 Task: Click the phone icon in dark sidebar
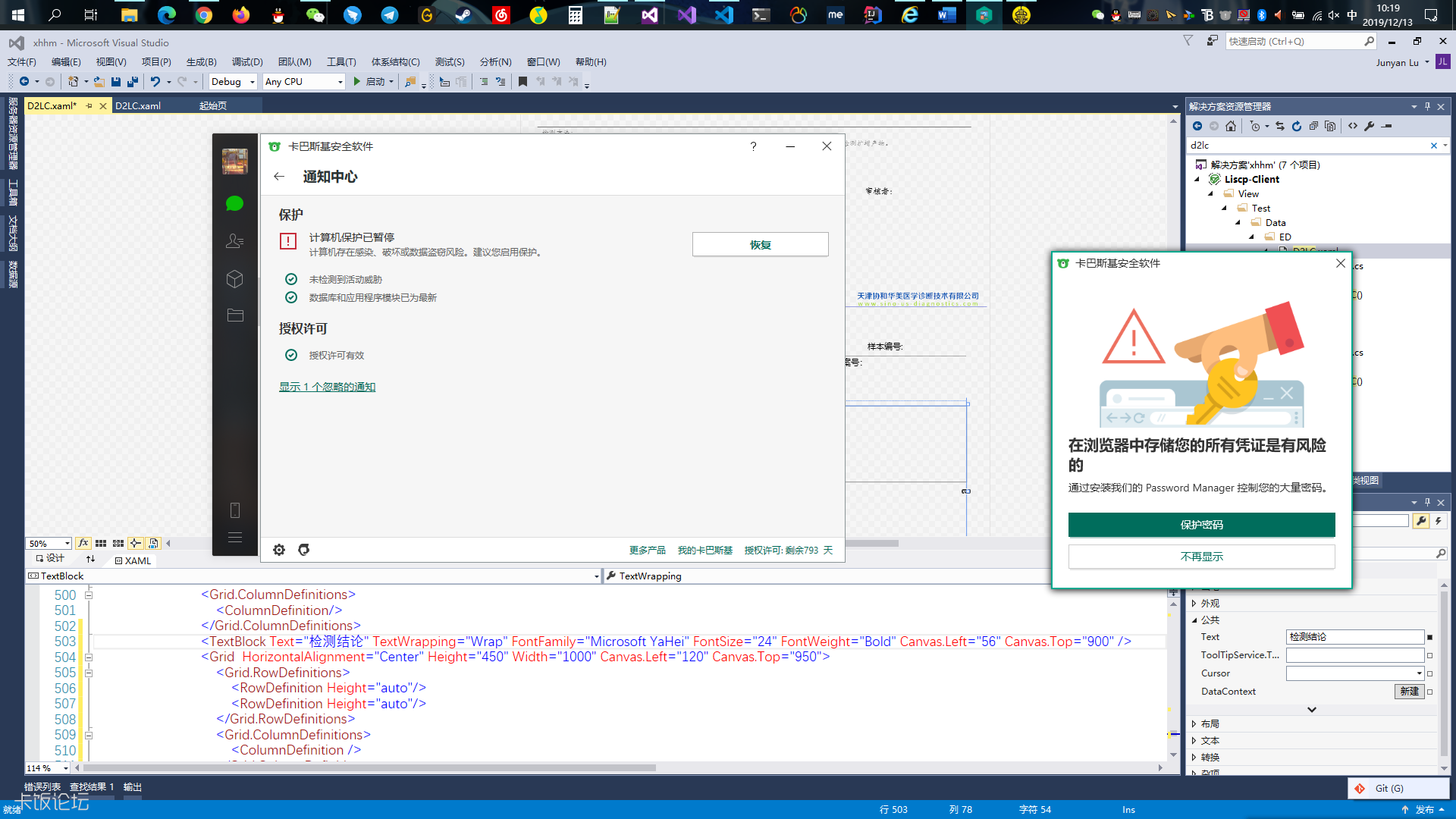(x=235, y=510)
